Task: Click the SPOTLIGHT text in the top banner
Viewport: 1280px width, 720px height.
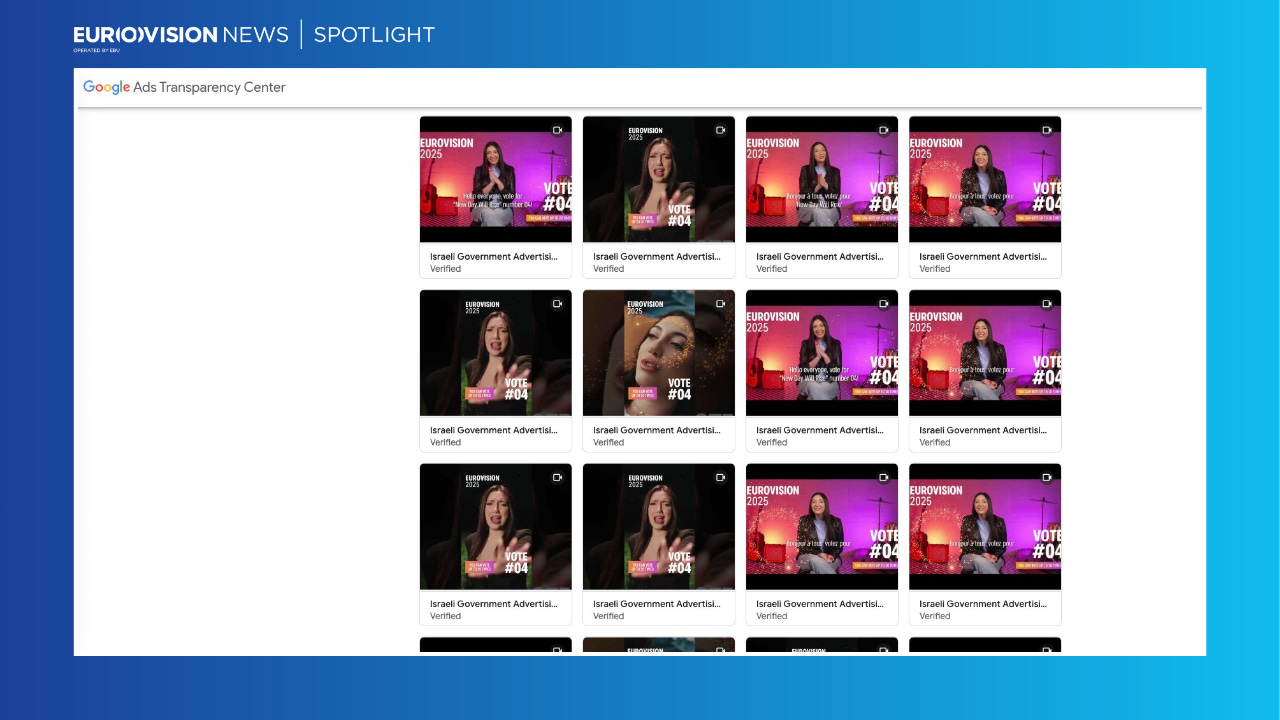Action: (374, 35)
